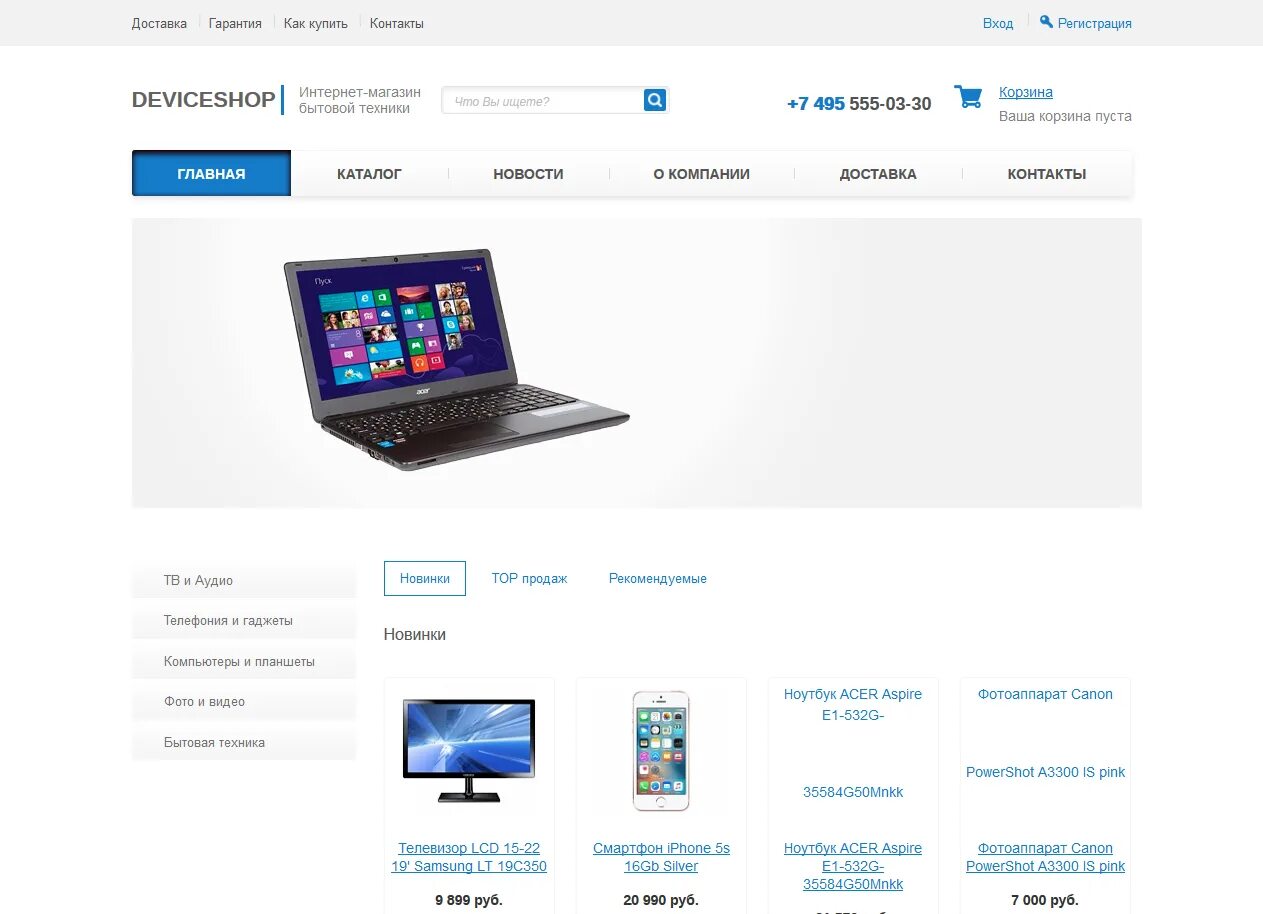Open the iPhone 5s product image
The width and height of the screenshot is (1263, 914).
pos(661,750)
